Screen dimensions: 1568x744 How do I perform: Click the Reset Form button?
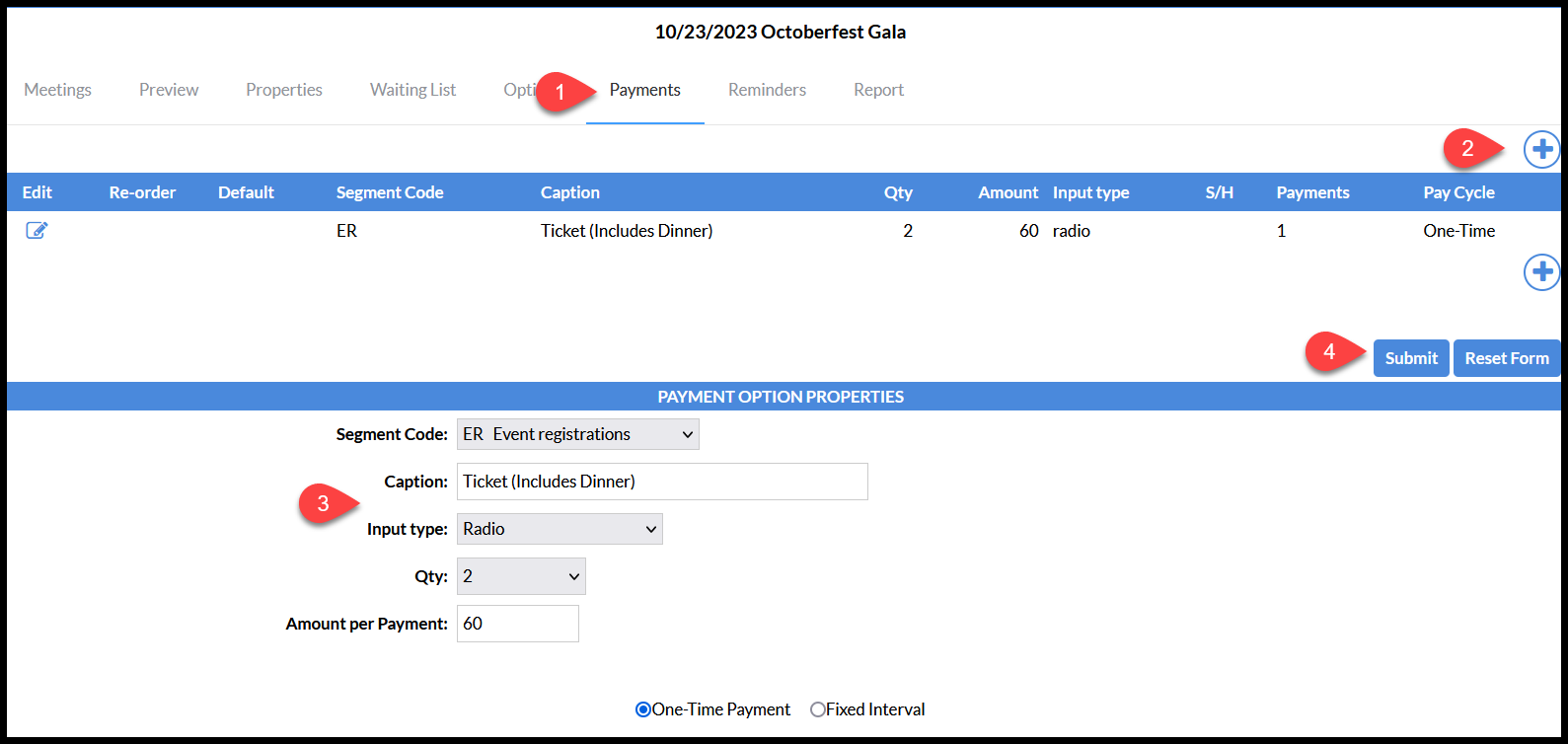coord(1507,358)
